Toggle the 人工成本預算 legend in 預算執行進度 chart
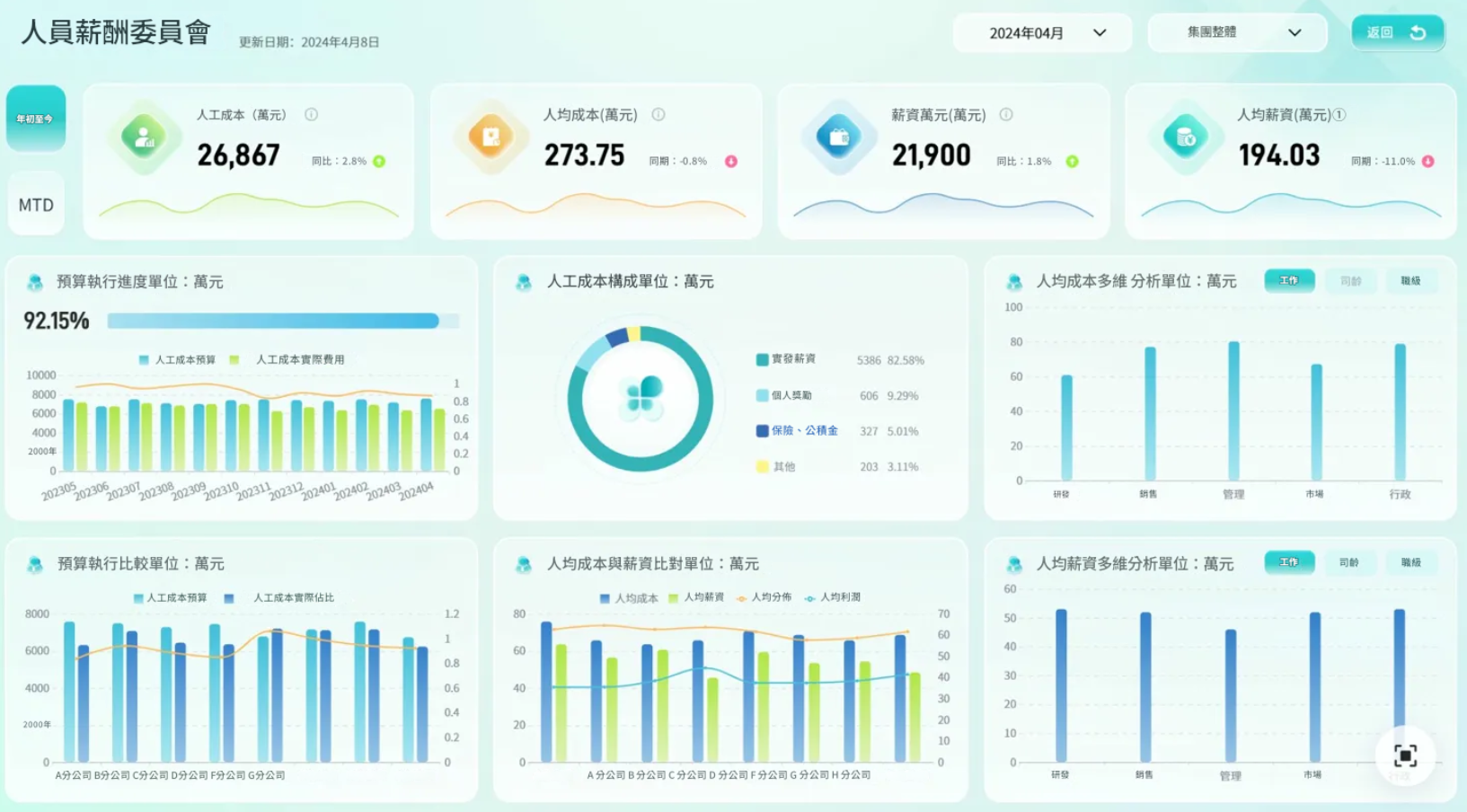This screenshot has width=1467, height=812. tap(177, 359)
